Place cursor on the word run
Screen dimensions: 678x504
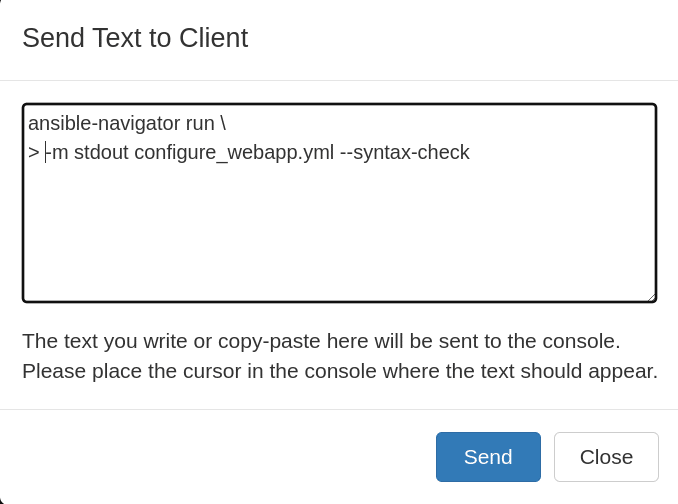(x=200, y=124)
